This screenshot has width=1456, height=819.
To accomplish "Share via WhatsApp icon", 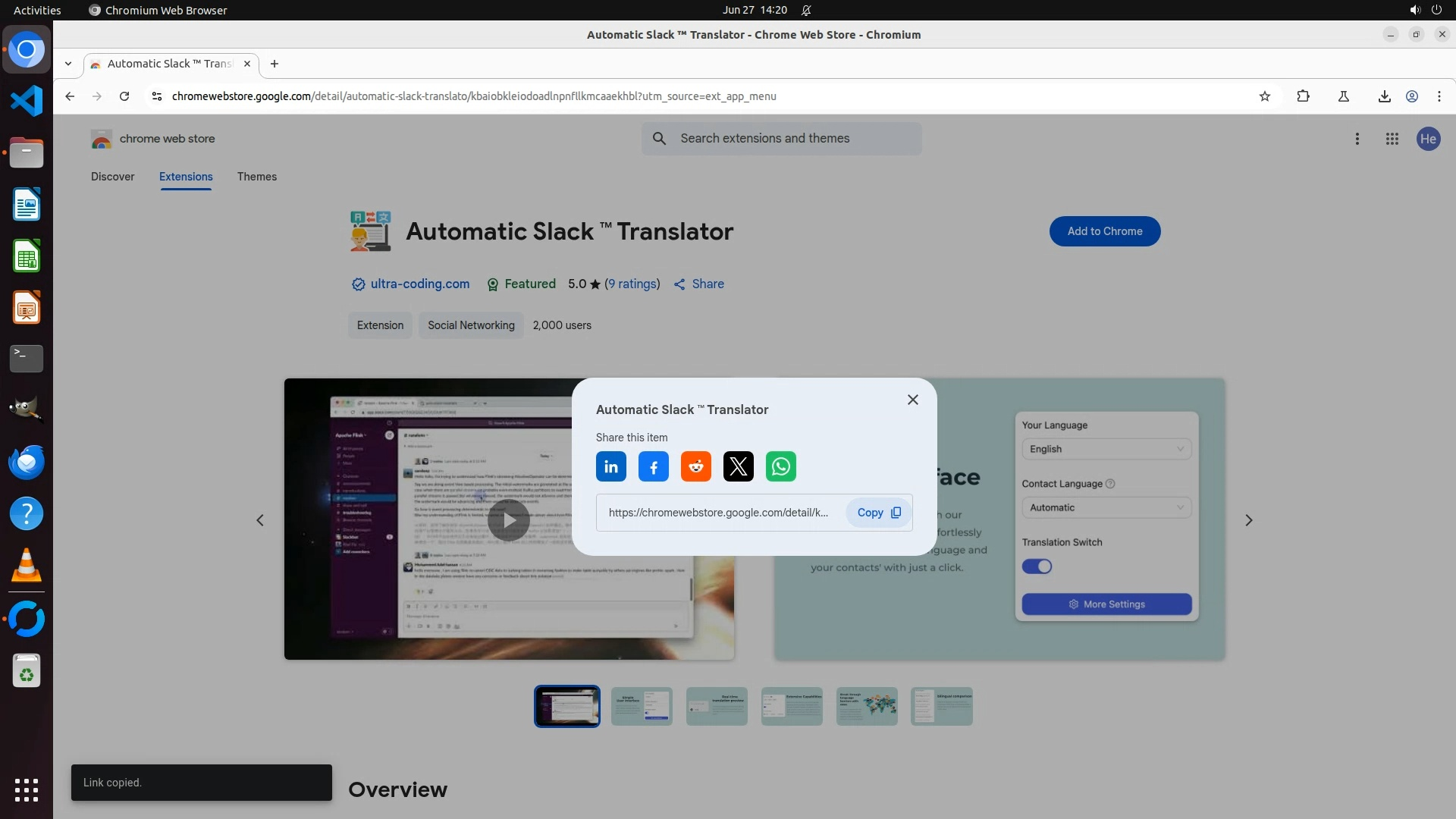I will (x=780, y=466).
